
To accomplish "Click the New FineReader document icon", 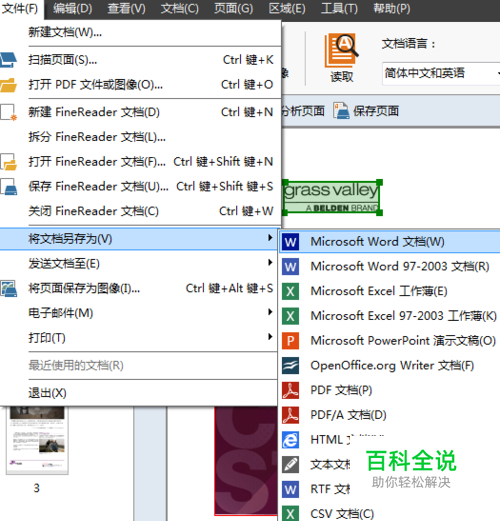I will pos(8,112).
